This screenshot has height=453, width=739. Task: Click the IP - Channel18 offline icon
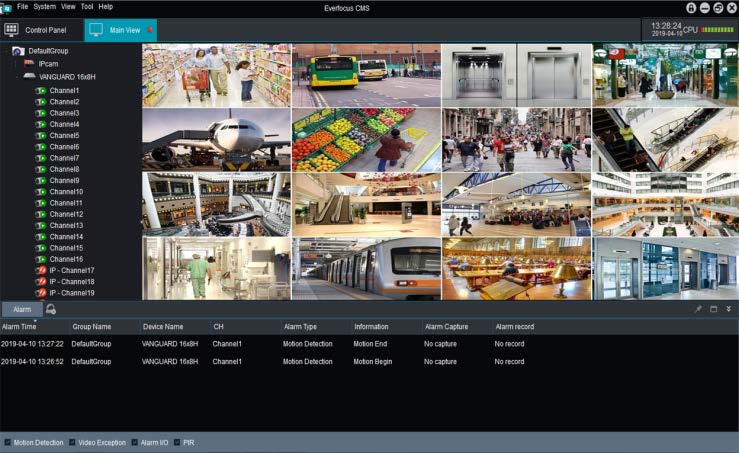(41, 282)
